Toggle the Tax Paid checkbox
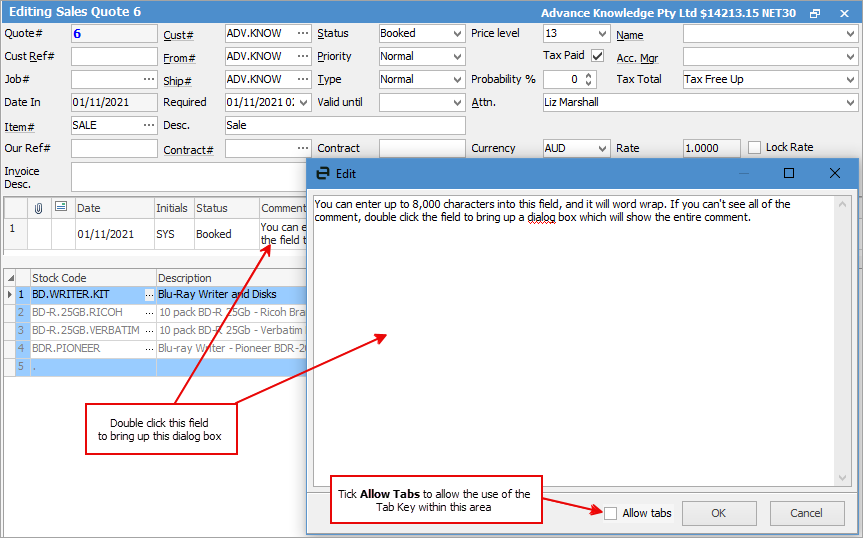863x538 pixels. [597, 56]
